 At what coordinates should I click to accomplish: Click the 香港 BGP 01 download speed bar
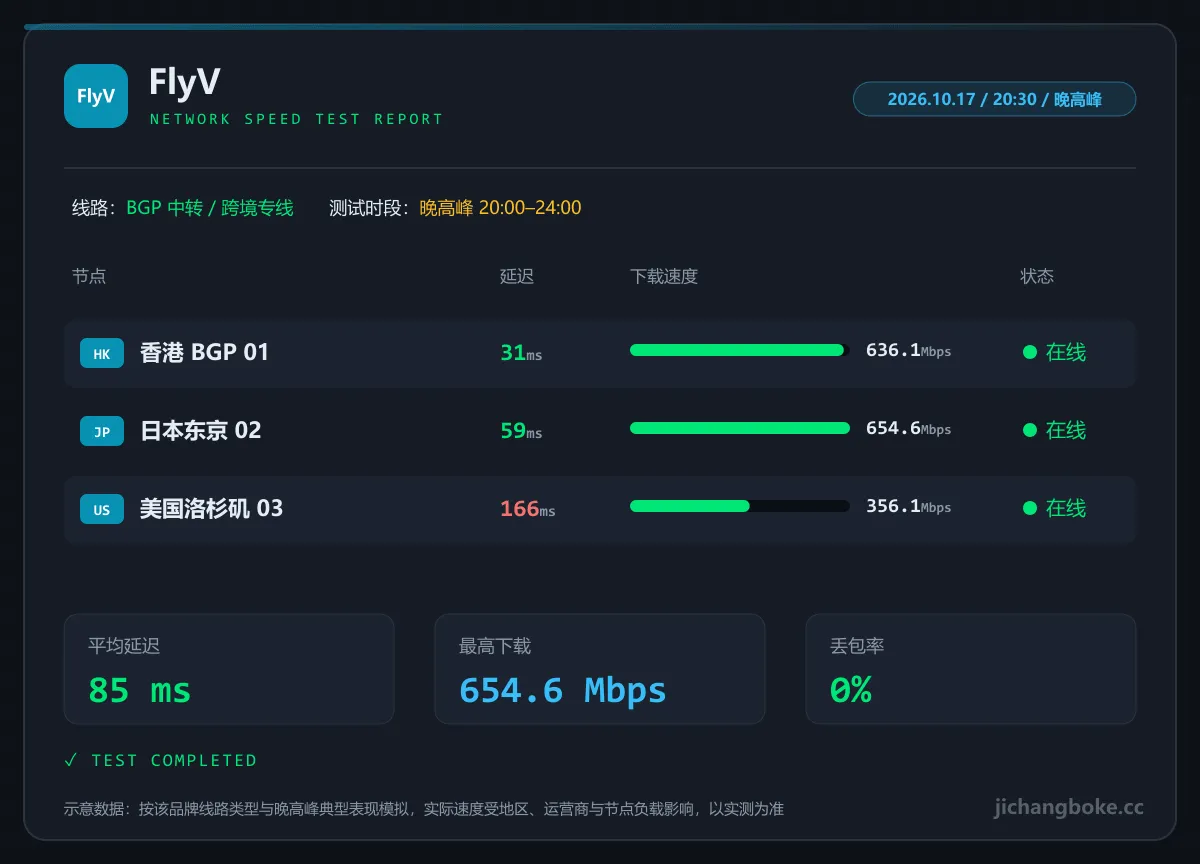(740, 350)
